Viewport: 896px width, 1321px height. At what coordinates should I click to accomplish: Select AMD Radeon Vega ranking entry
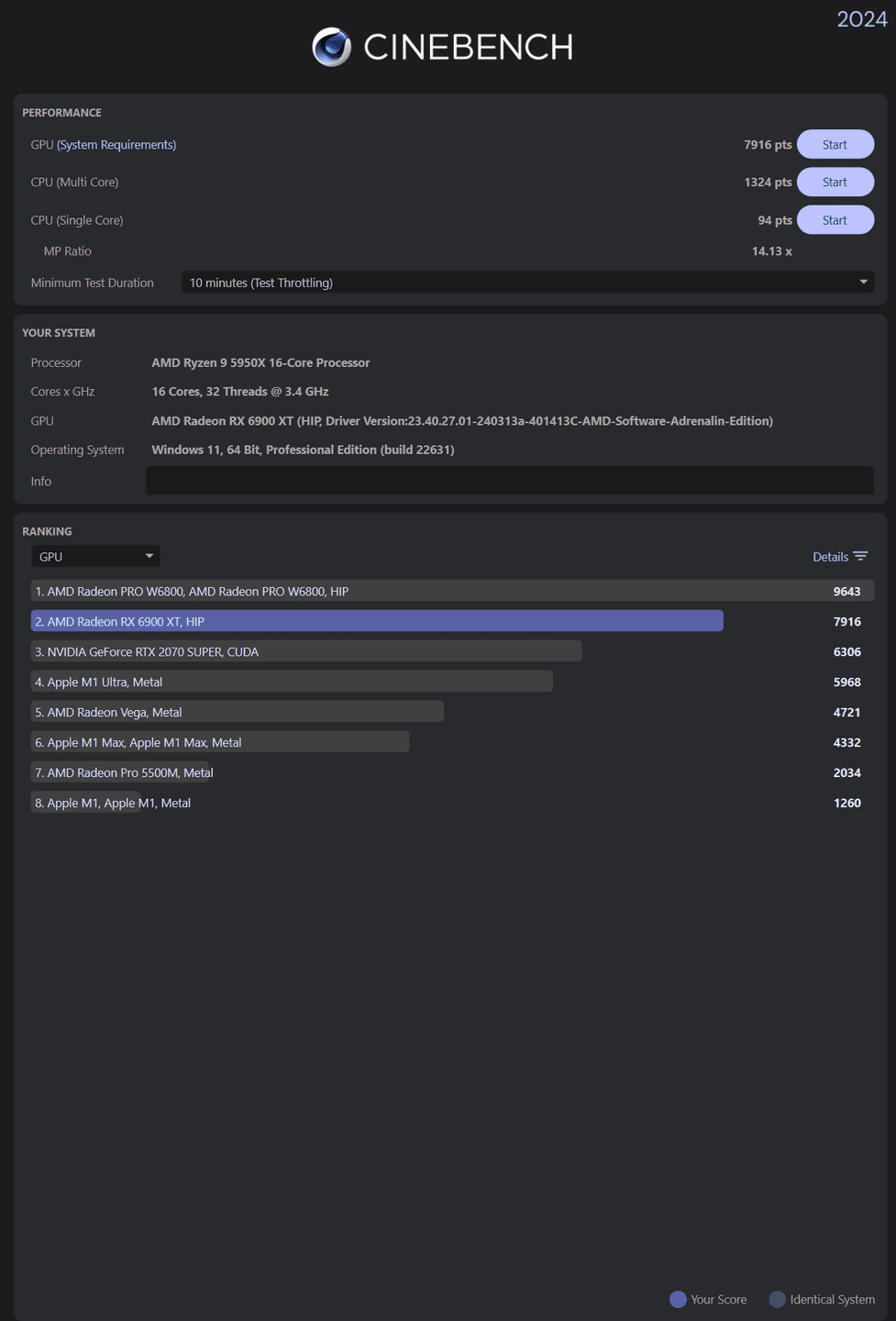click(238, 713)
